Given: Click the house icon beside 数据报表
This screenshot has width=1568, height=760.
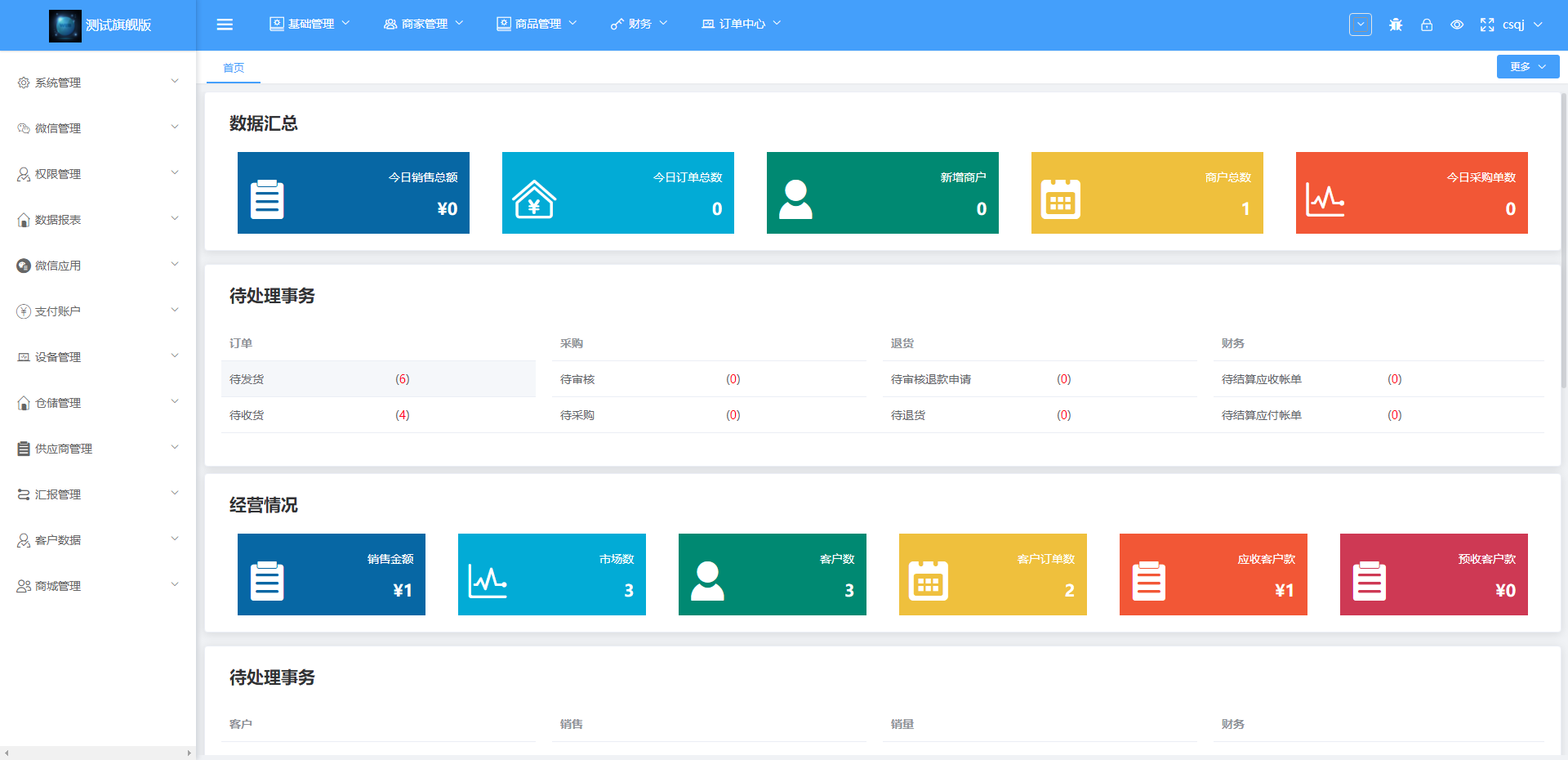Looking at the screenshot, I should pyautogui.click(x=24, y=220).
